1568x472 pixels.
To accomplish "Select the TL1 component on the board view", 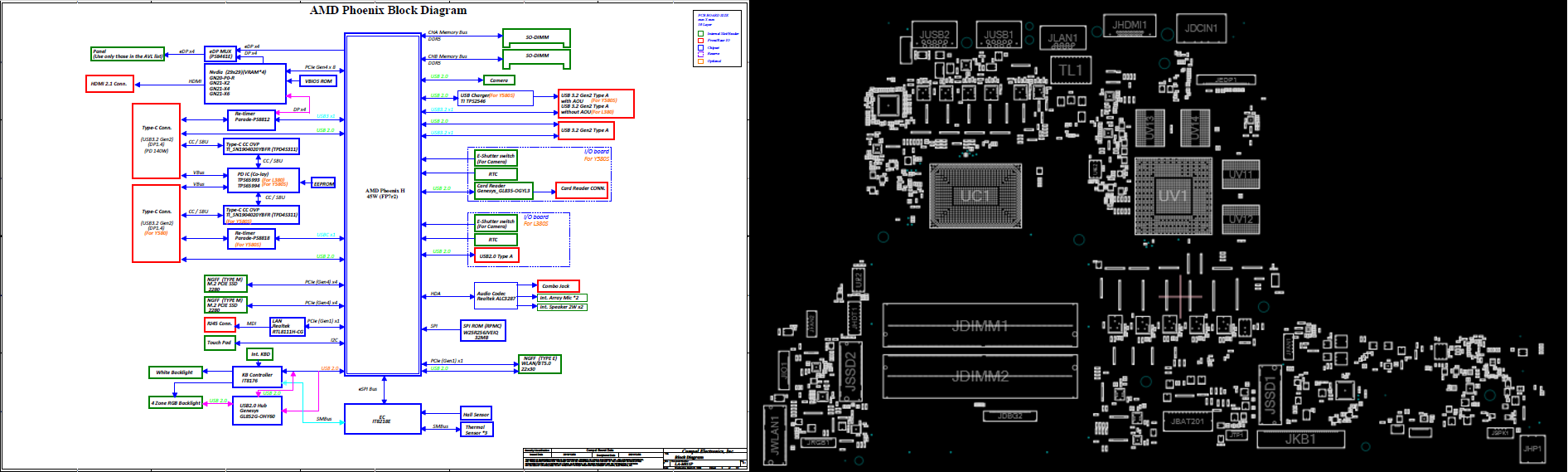I will 1072,70.
